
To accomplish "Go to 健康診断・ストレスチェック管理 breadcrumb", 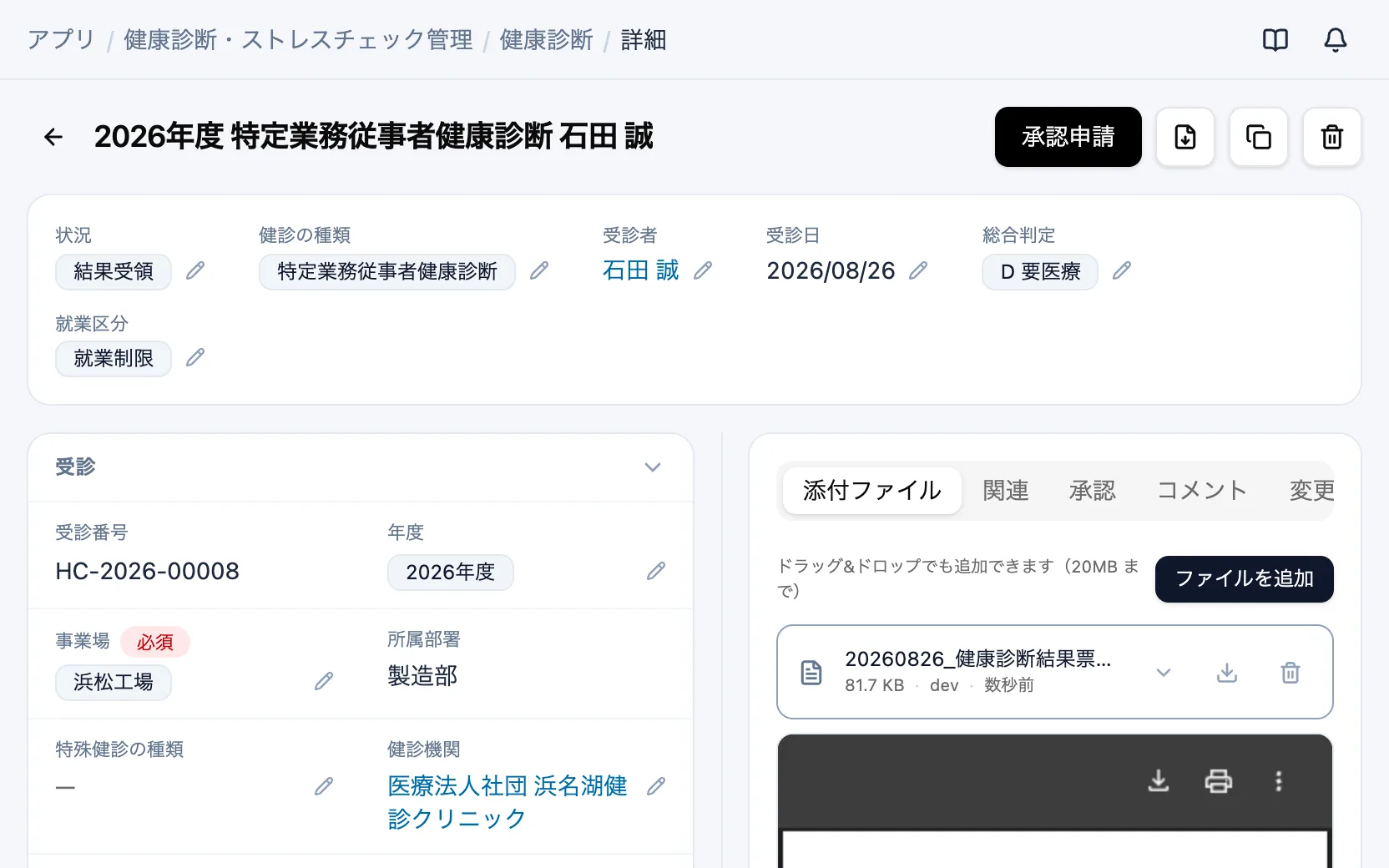I will coord(298,39).
